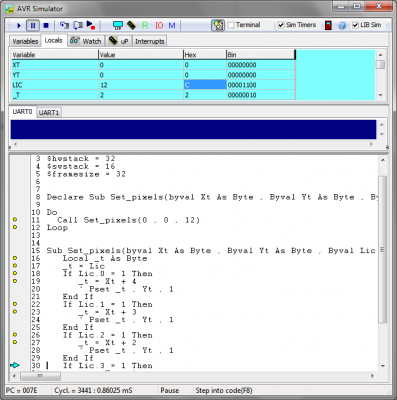Toggle the green R registers button
The height and width of the screenshot is (400, 397).
tap(145, 25)
